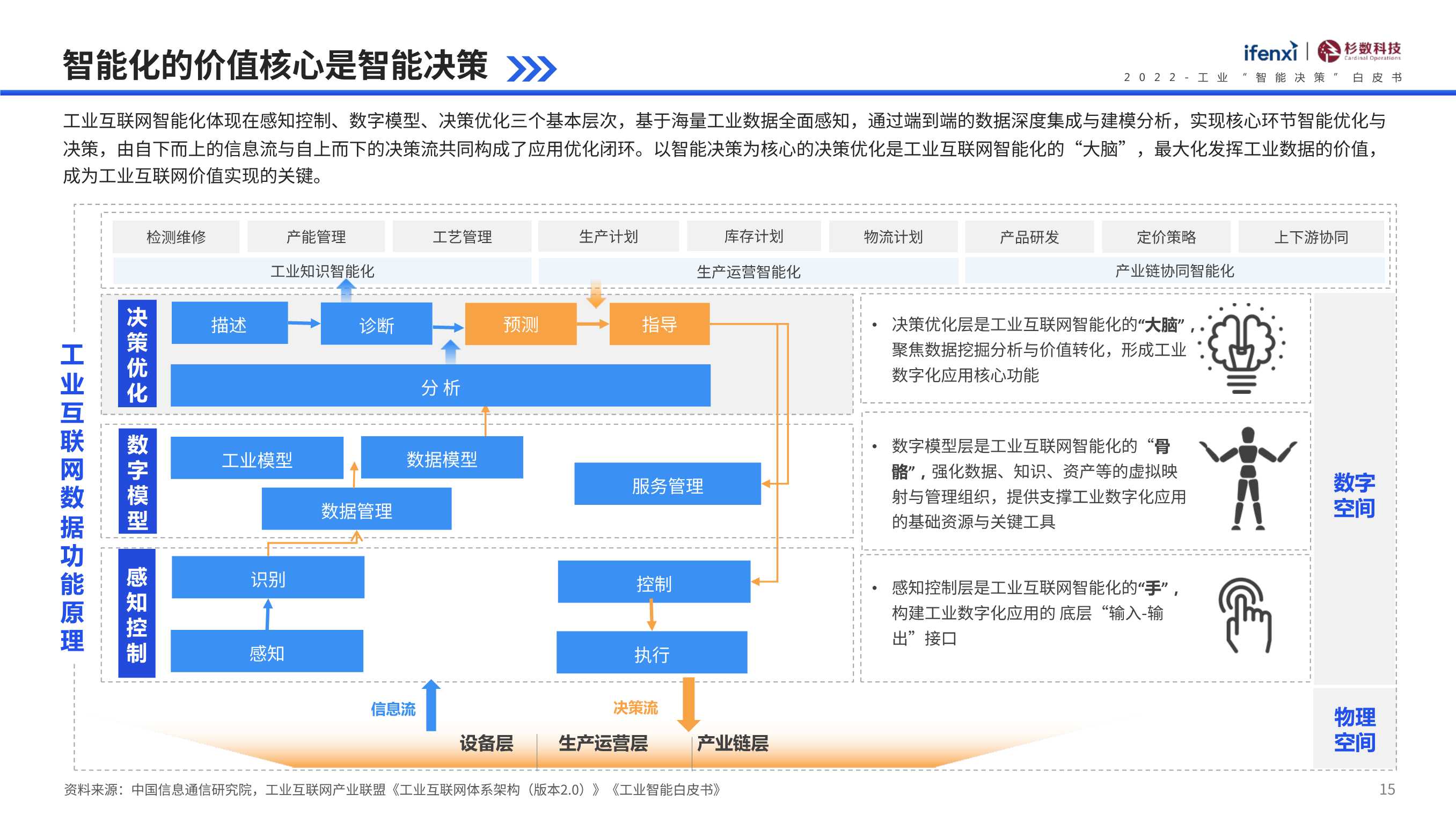Select the 物流计划 box
The width and height of the screenshot is (1456, 830).
[892, 237]
